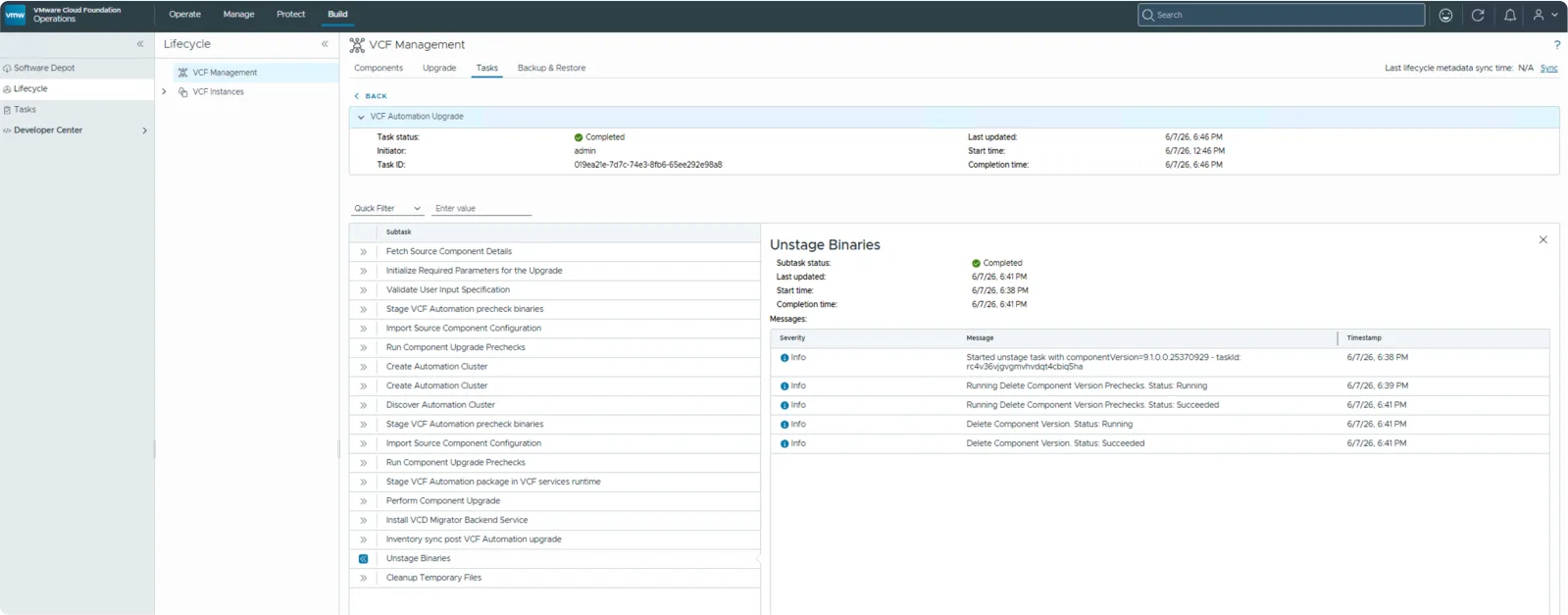Collapse the Lifecycle panel with double chevron
Viewport: 1568px width, 615px height.
coord(325,44)
